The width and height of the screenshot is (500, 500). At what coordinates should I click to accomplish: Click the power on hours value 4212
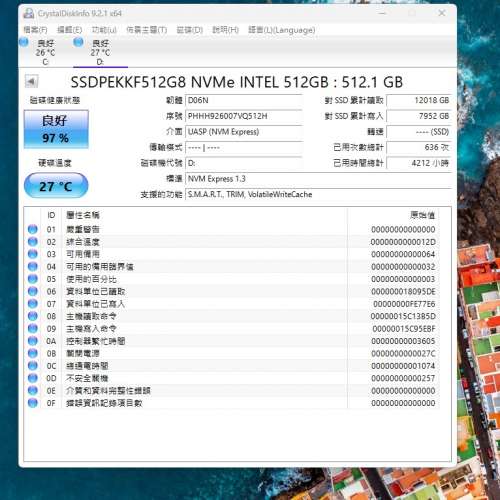point(419,163)
